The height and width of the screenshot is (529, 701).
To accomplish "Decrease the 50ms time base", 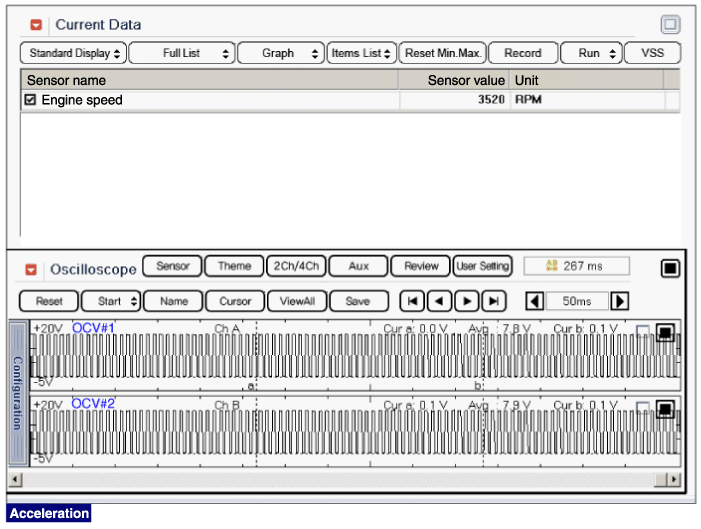I will 535,301.
